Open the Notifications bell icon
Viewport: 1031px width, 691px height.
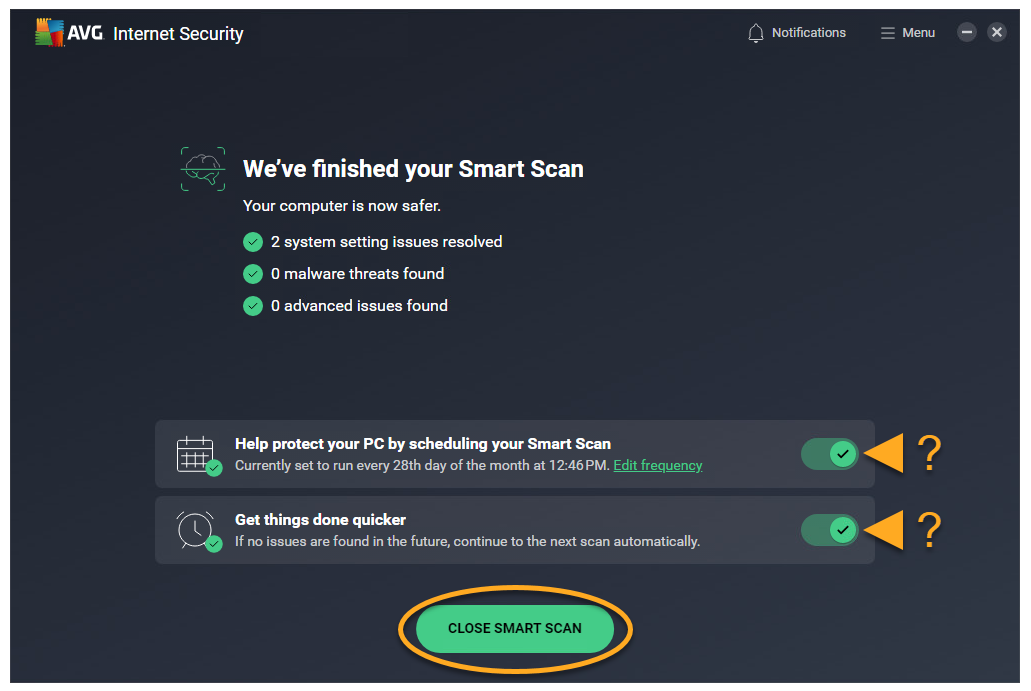pos(756,33)
